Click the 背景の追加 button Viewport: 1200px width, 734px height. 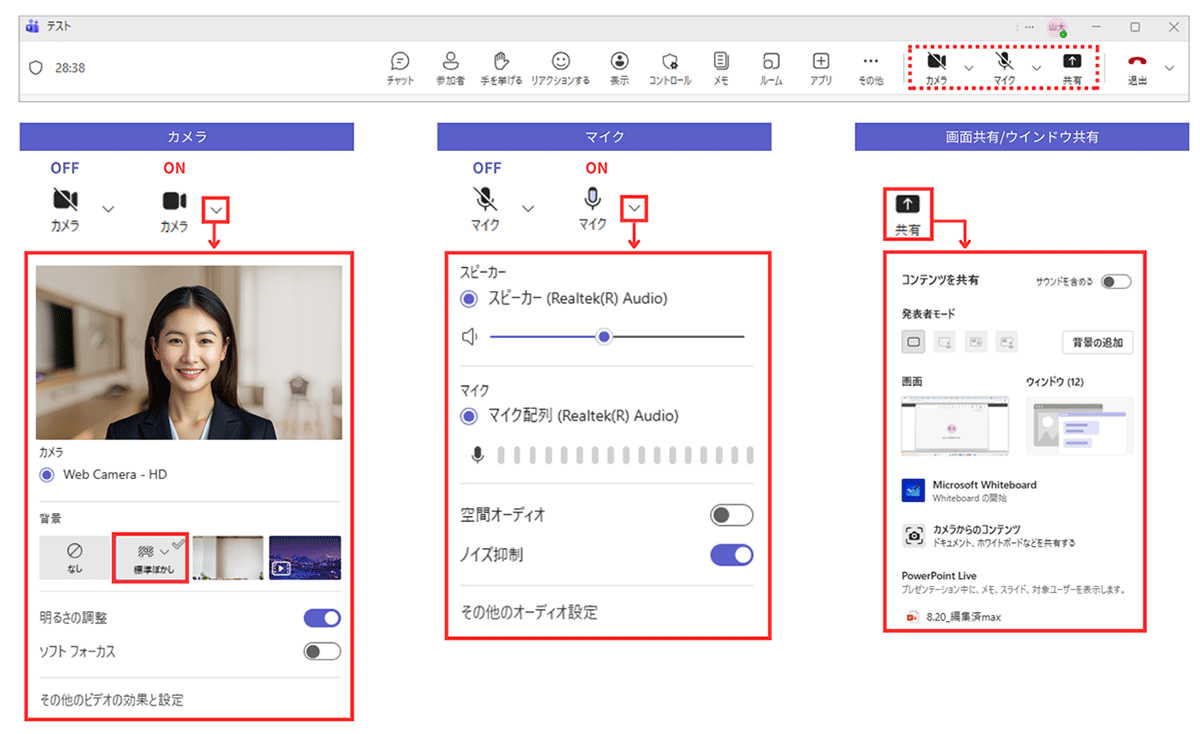point(1097,342)
